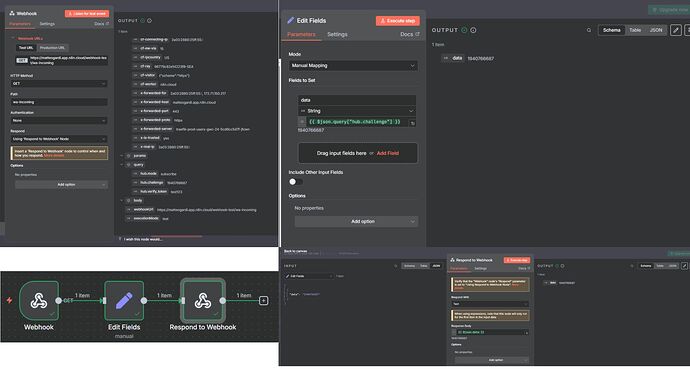
Task: Click the pencil edit icon in Edit Fields output
Action: pyautogui.click(x=676, y=30)
